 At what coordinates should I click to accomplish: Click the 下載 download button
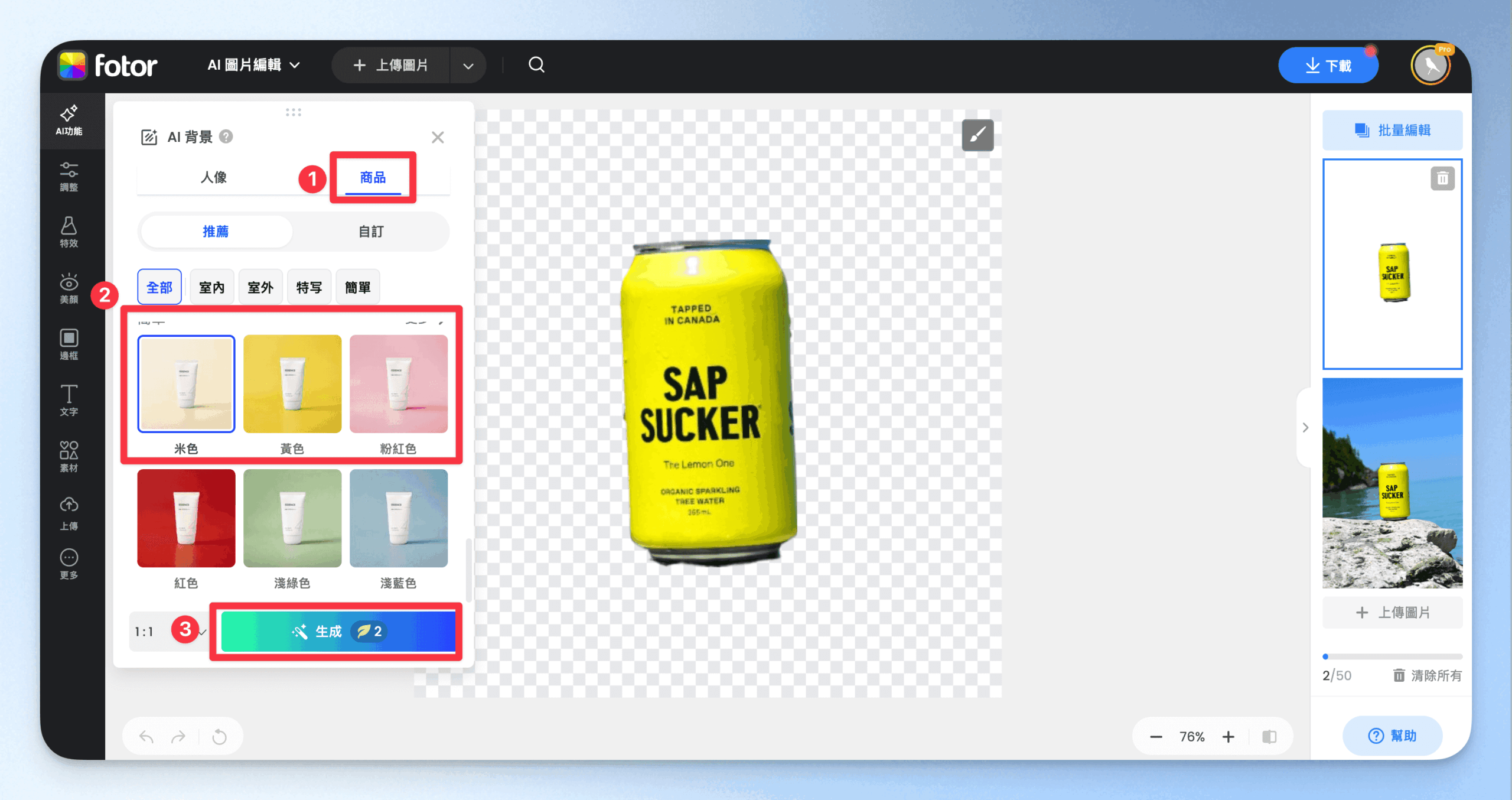click(1328, 66)
